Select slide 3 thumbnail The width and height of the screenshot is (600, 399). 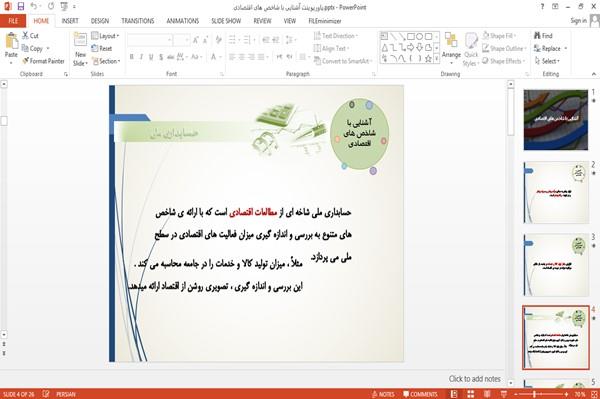[556, 265]
